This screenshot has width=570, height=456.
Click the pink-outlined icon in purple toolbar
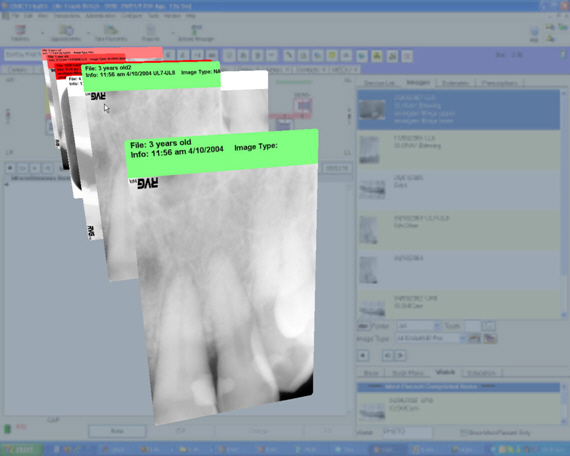coord(407,56)
